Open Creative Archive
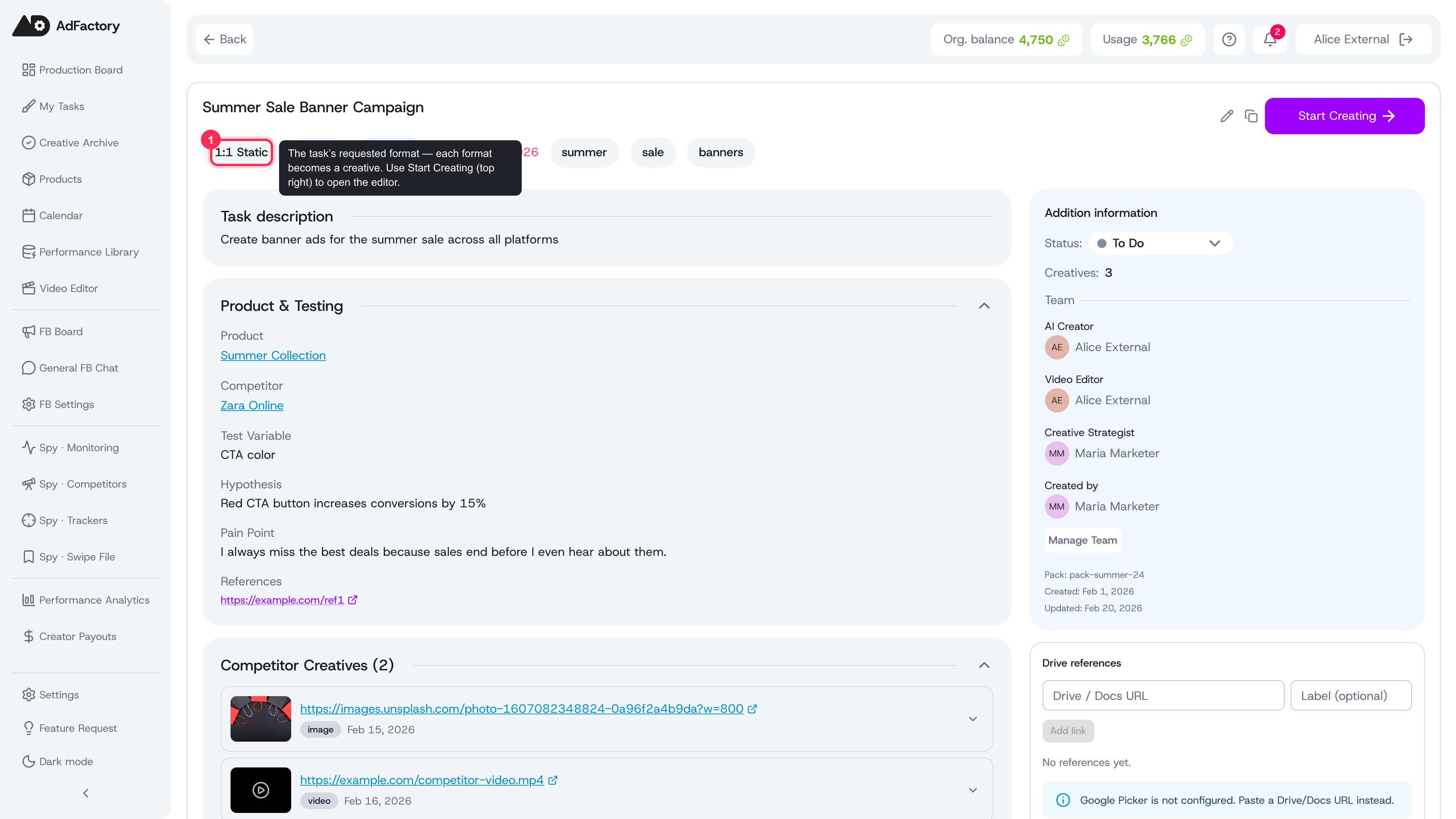The width and height of the screenshot is (1456, 819). [x=70, y=143]
